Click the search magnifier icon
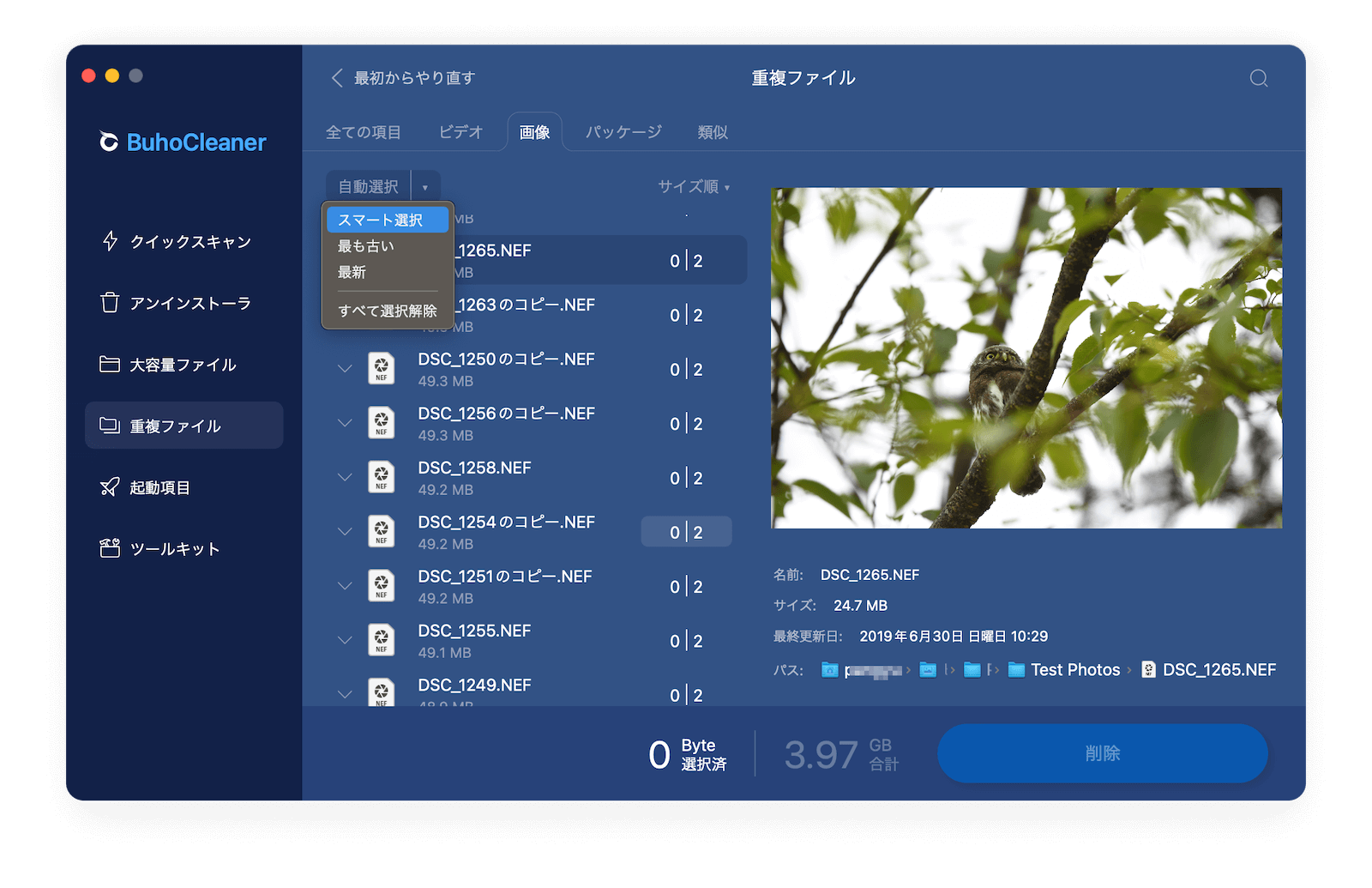The image size is (1372, 888). [x=1259, y=78]
